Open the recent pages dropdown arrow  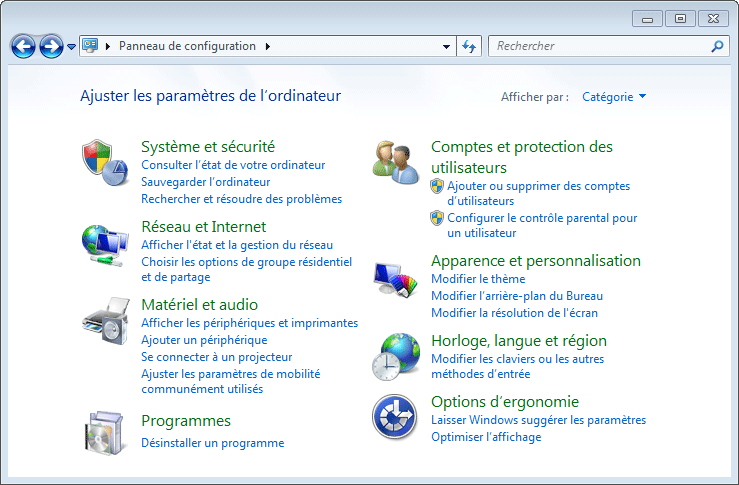pos(71,47)
